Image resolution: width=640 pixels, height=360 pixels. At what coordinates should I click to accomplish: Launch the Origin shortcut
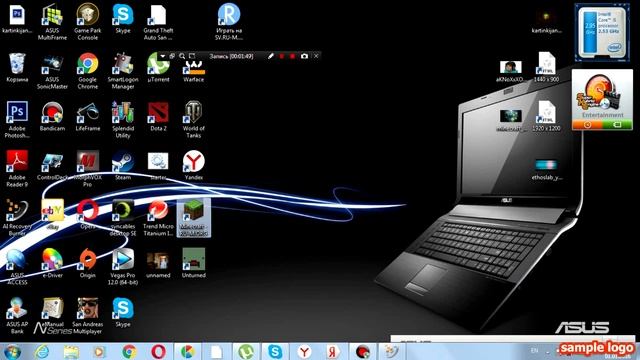tap(87, 264)
